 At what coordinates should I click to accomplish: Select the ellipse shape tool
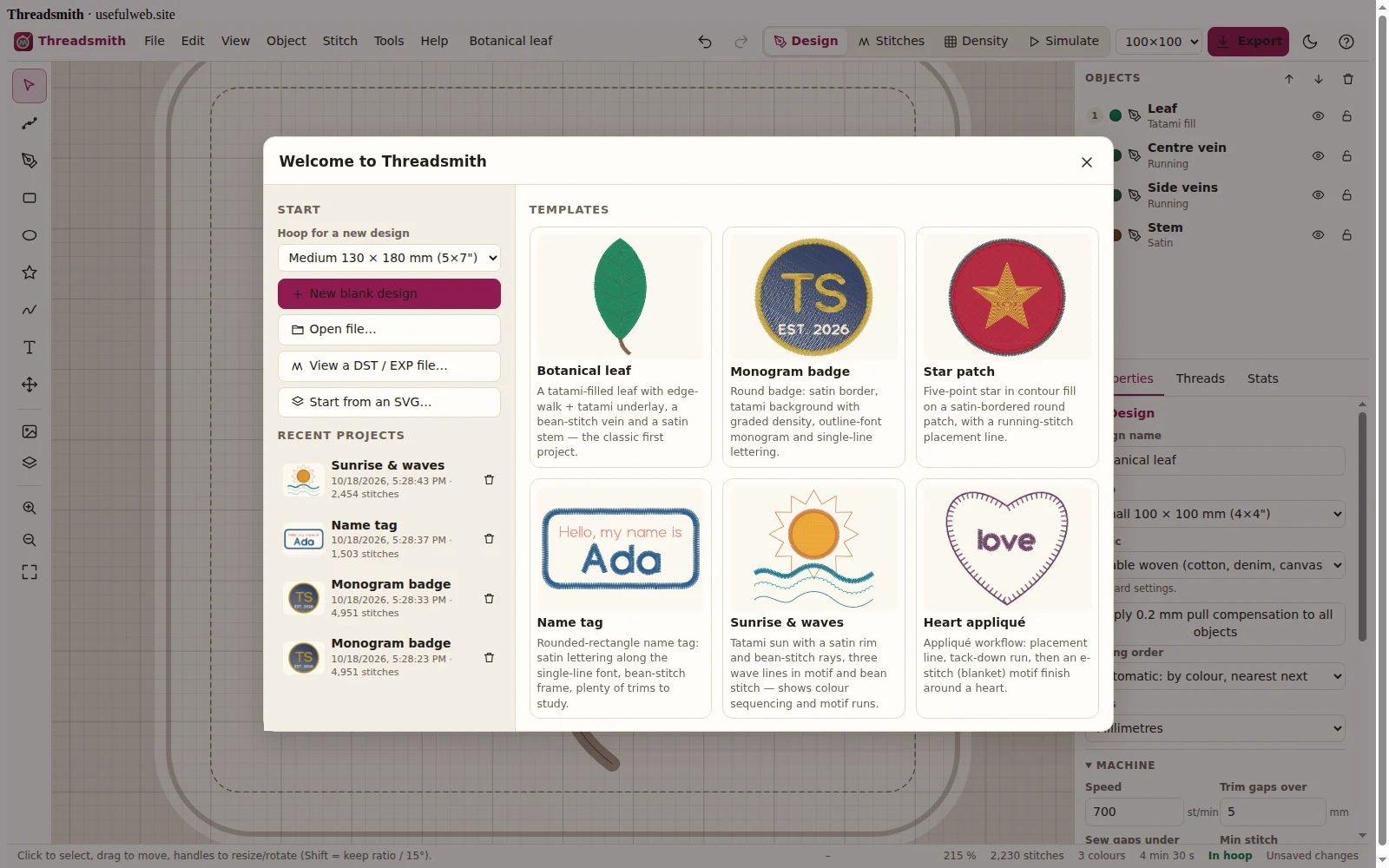pos(30,235)
